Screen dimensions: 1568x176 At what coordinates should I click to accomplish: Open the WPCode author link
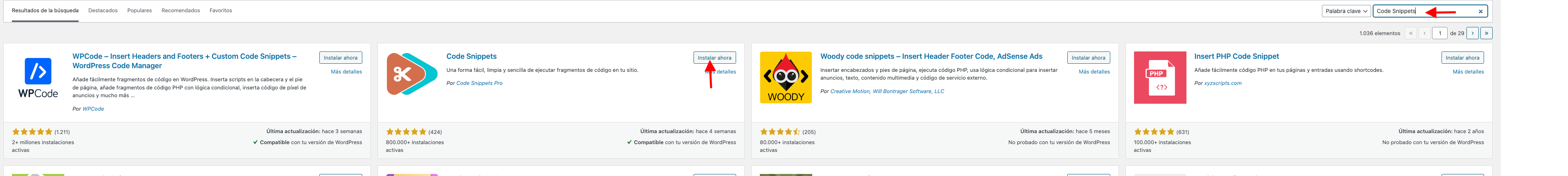click(x=93, y=109)
